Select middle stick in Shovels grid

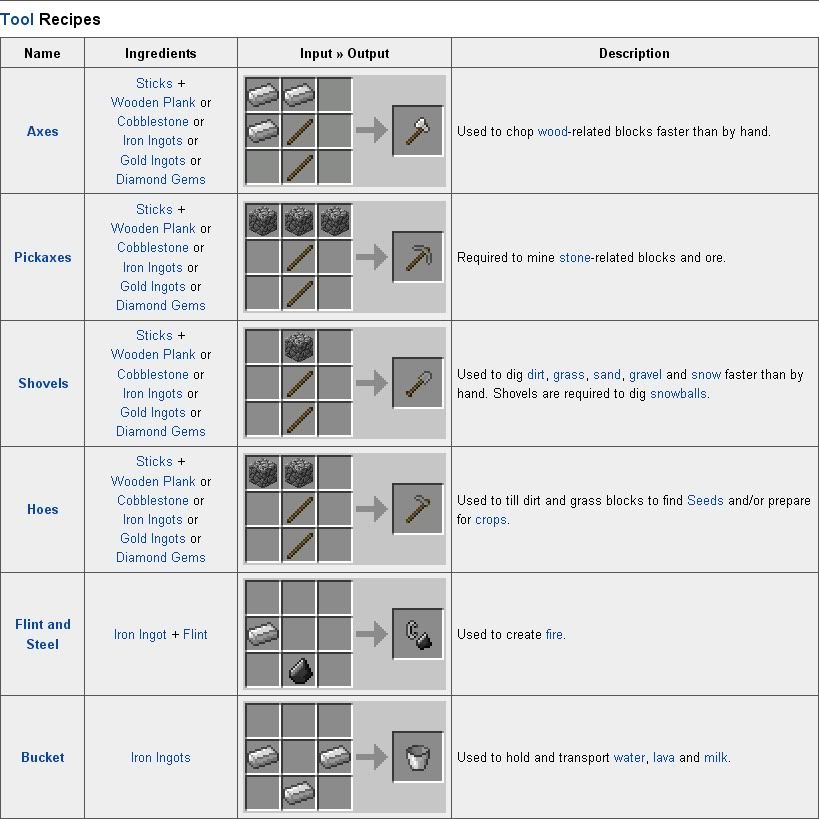point(299,383)
